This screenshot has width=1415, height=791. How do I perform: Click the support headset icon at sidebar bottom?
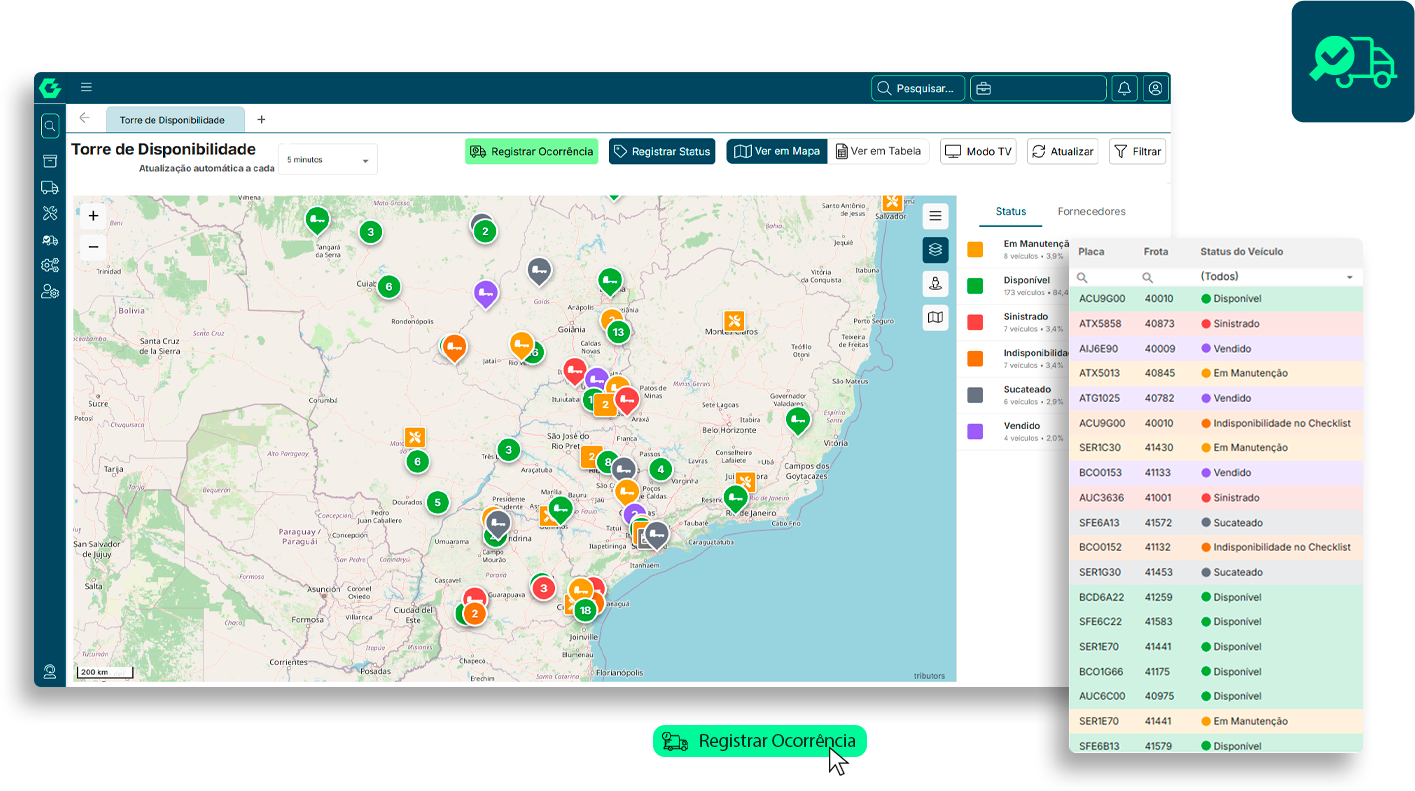coord(50,671)
